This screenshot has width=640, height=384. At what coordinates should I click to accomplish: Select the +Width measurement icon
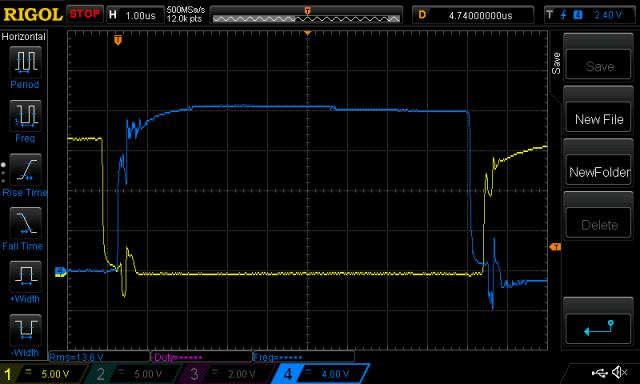coord(25,276)
